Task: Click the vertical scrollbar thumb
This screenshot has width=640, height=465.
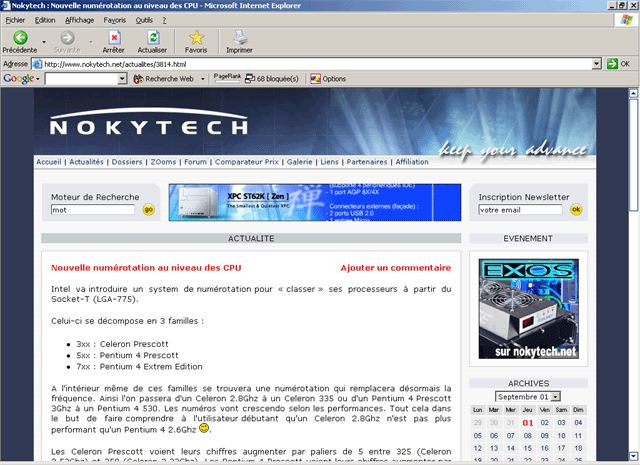Action: point(633,155)
